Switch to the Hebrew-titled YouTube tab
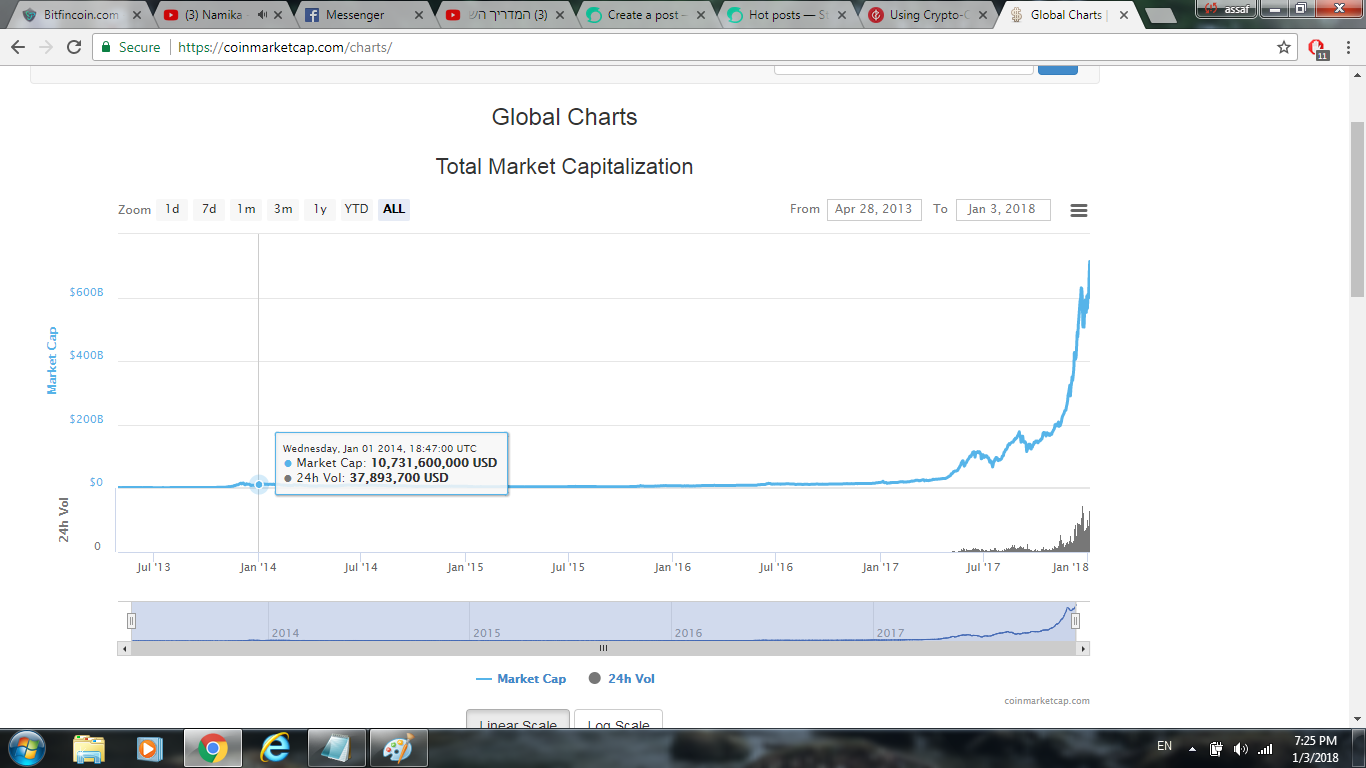The width and height of the screenshot is (1366, 768). [x=503, y=15]
